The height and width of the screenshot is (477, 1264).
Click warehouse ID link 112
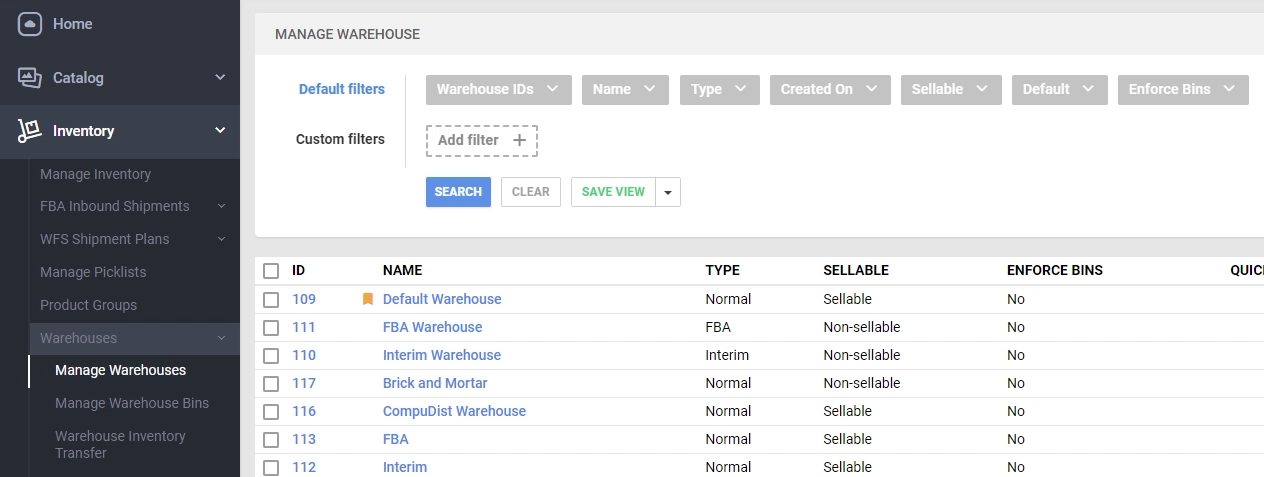coord(304,467)
